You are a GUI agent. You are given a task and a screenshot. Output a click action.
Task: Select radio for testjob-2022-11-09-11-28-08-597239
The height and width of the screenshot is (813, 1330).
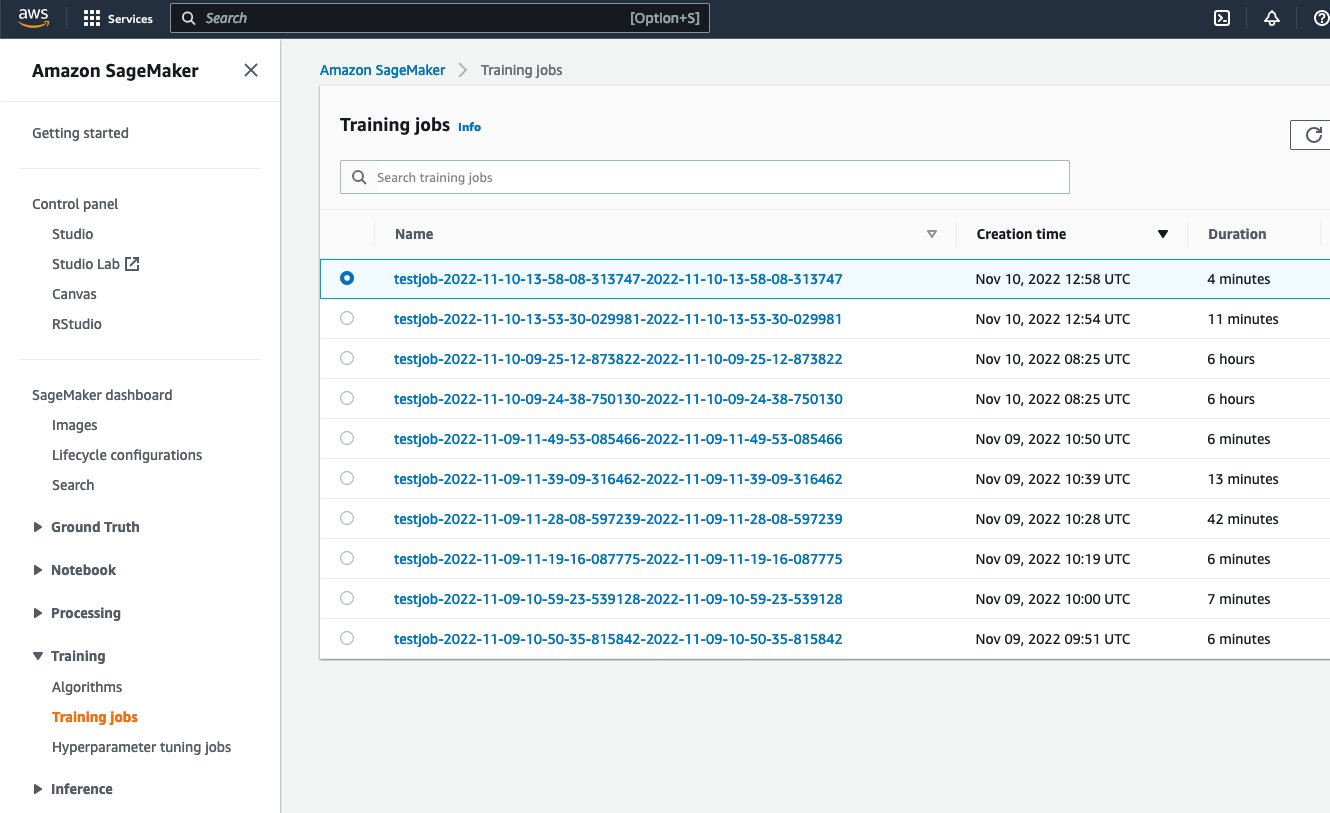click(x=347, y=519)
